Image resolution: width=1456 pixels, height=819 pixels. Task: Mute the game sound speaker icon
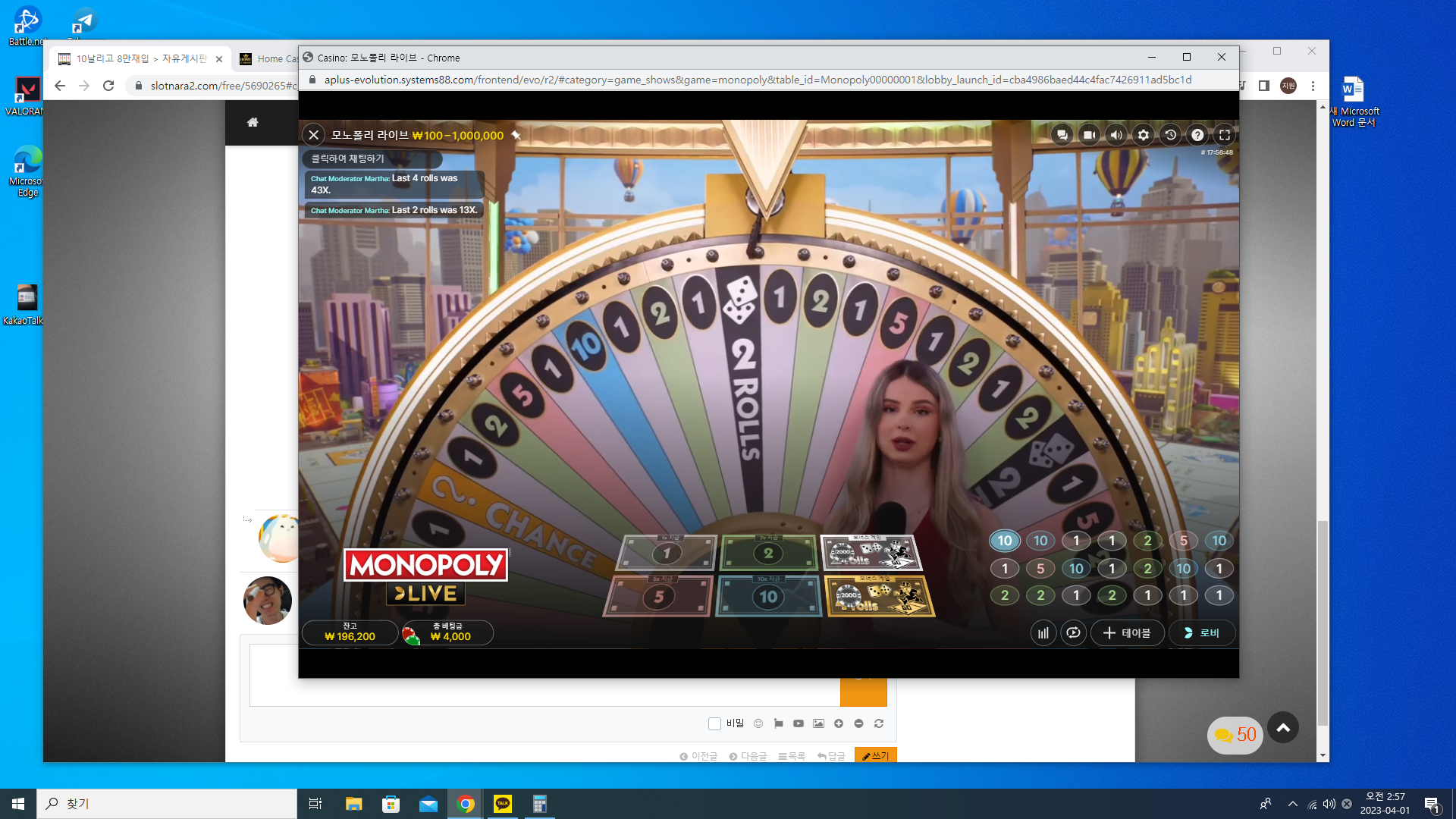(1116, 135)
